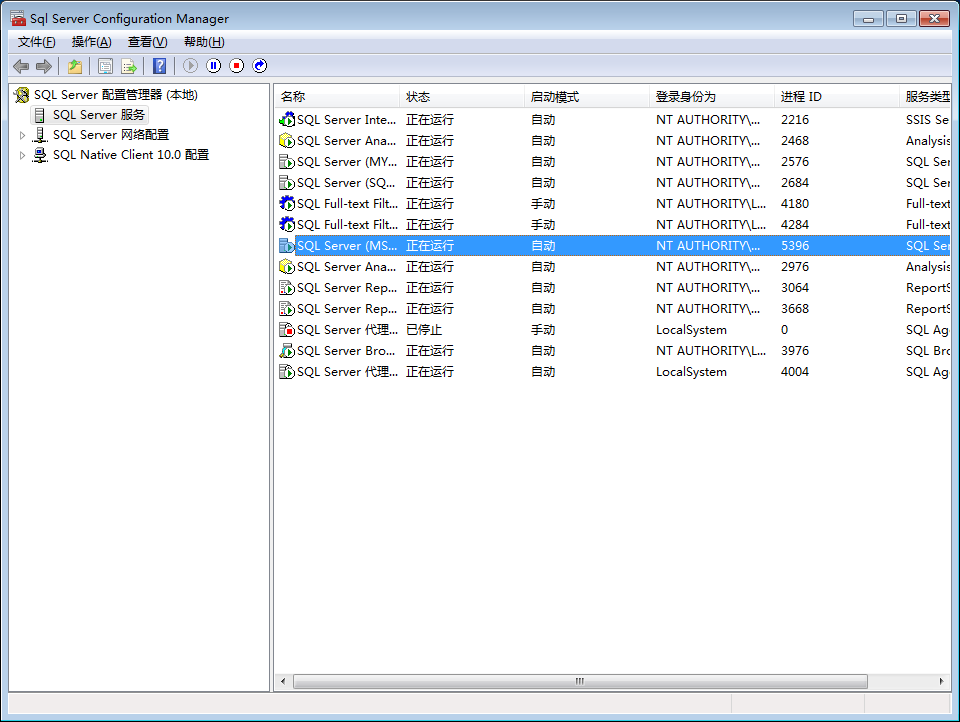Click Full-text Filter icon with PID 4180
Viewport: 960px width, 722px height.
pyautogui.click(x=287, y=203)
